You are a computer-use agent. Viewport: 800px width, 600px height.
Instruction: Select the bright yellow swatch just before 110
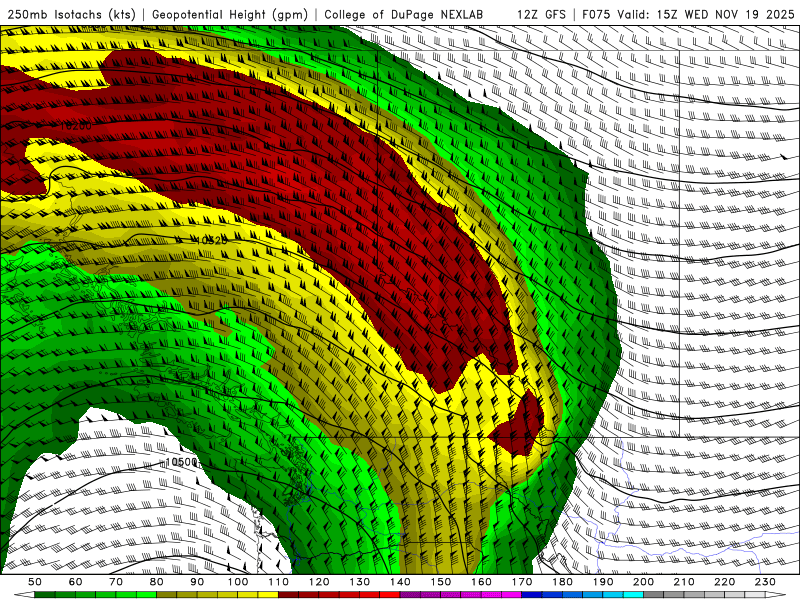[268, 595]
